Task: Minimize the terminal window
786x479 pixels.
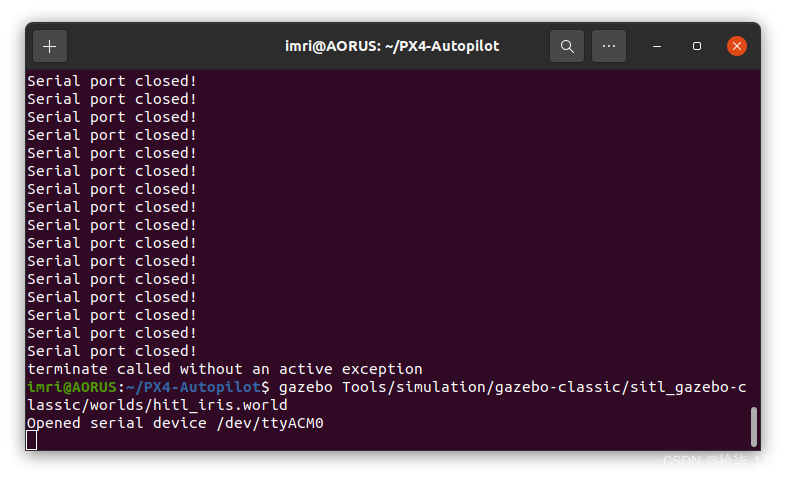Action: tap(658, 46)
